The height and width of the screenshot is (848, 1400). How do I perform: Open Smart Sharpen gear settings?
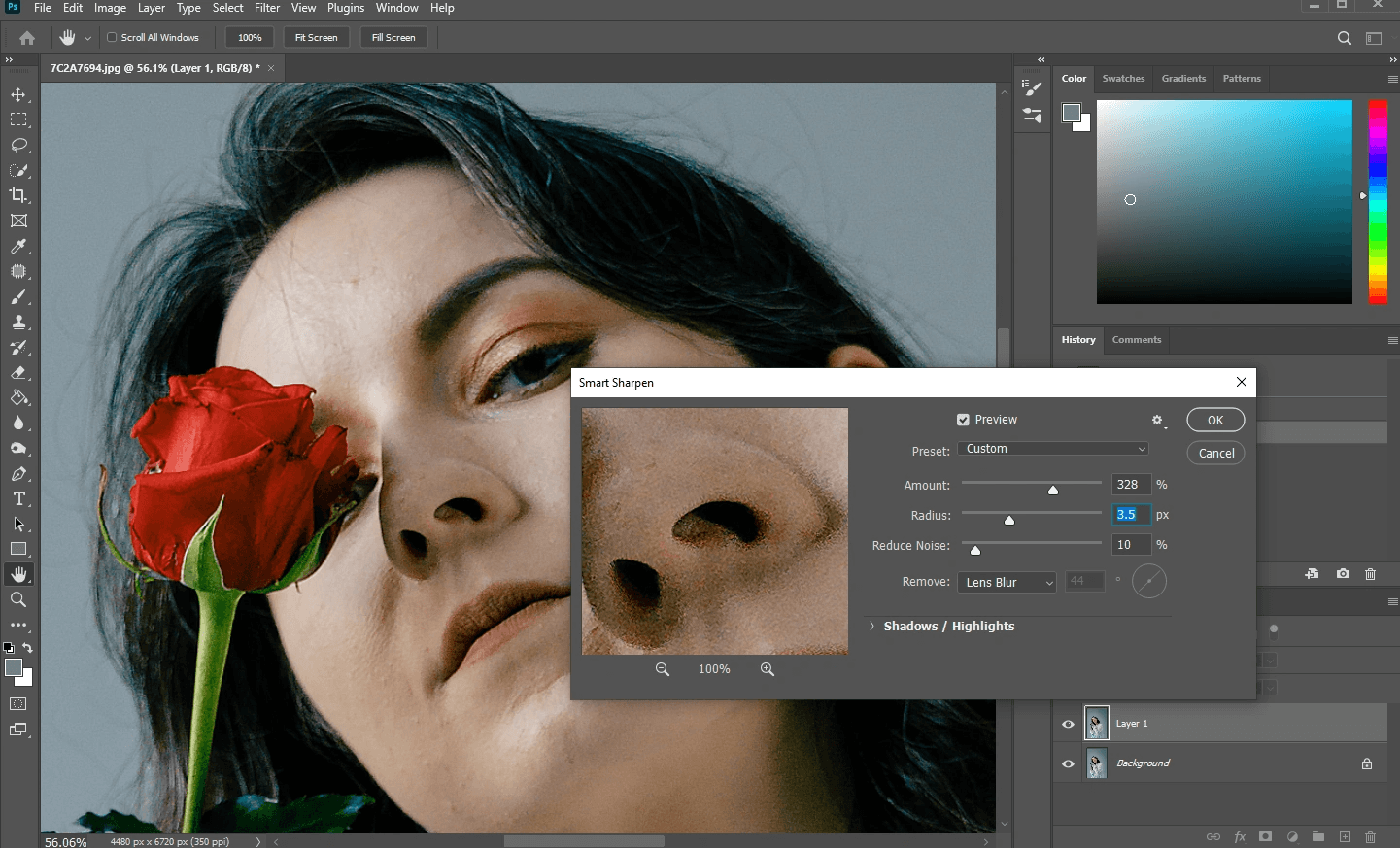pyautogui.click(x=1157, y=421)
